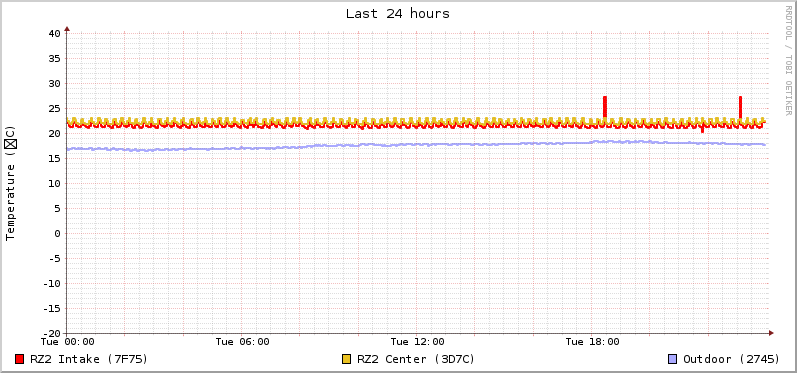The height and width of the screenshot is (373, 797).
Task: Click the yellow RZ2 Center legend swatch
Action: [x=347, y=359]
